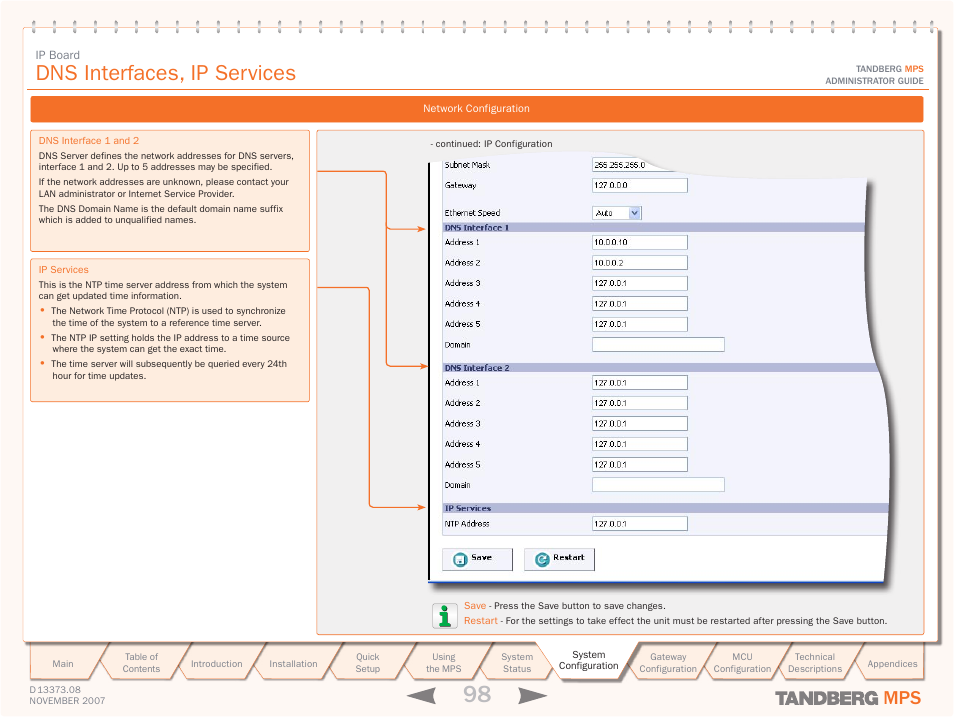Open the Installation tab
Viewport: 954px width, 718px height.
coord(293,663)
